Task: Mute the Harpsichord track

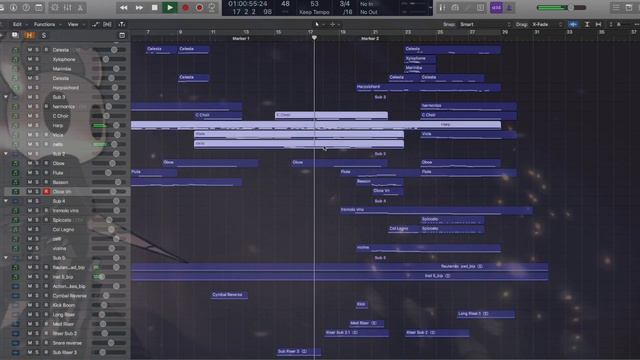Action: tap(29, 87)
